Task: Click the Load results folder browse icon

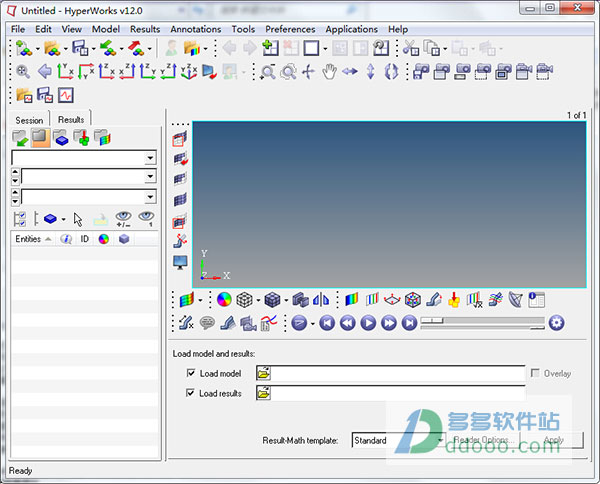Action: click(x=263, y=393)
